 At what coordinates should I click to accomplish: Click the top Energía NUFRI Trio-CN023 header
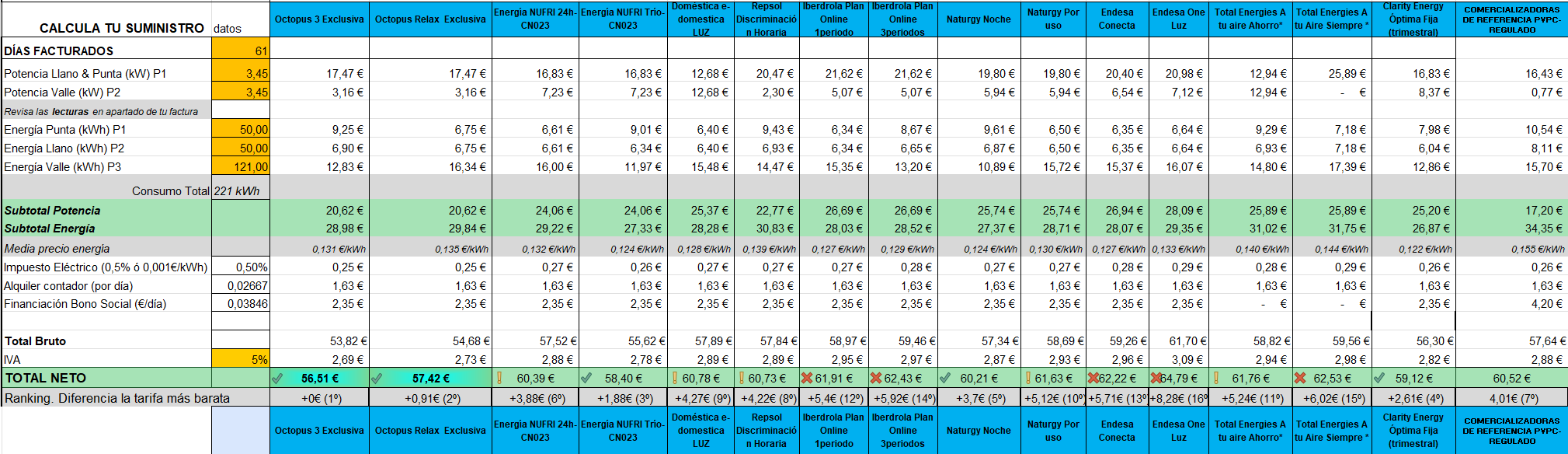click(623, 19)
